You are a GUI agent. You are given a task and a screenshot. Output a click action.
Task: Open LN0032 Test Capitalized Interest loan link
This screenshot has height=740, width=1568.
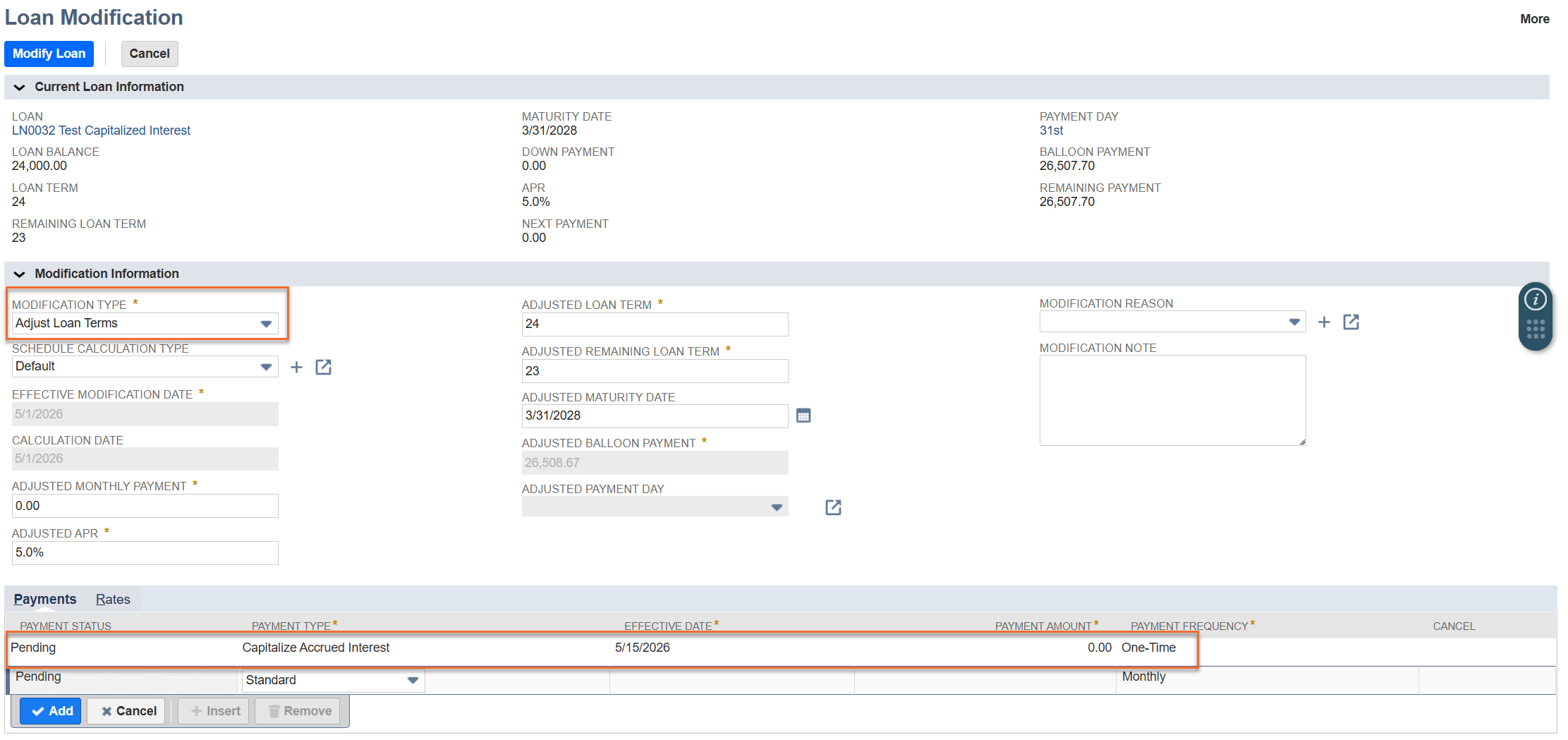tap(101, 131)
